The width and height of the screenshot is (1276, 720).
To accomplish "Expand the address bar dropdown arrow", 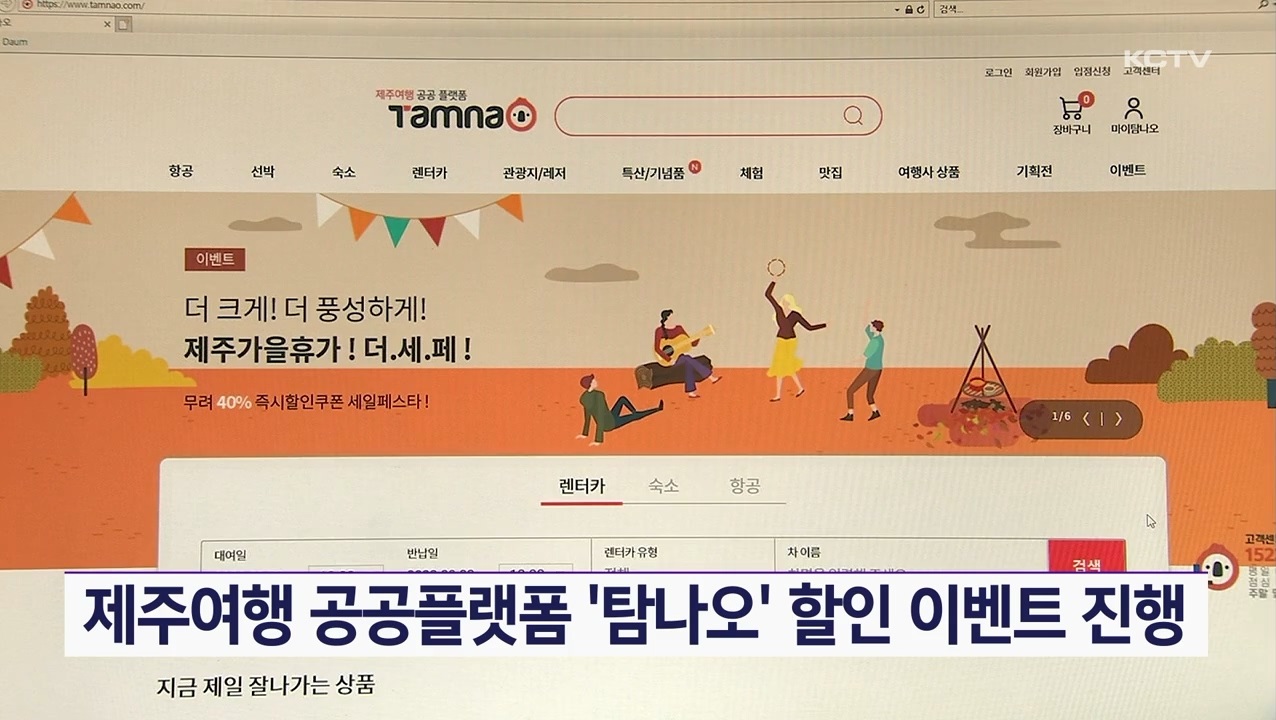I will pos(896,8).
